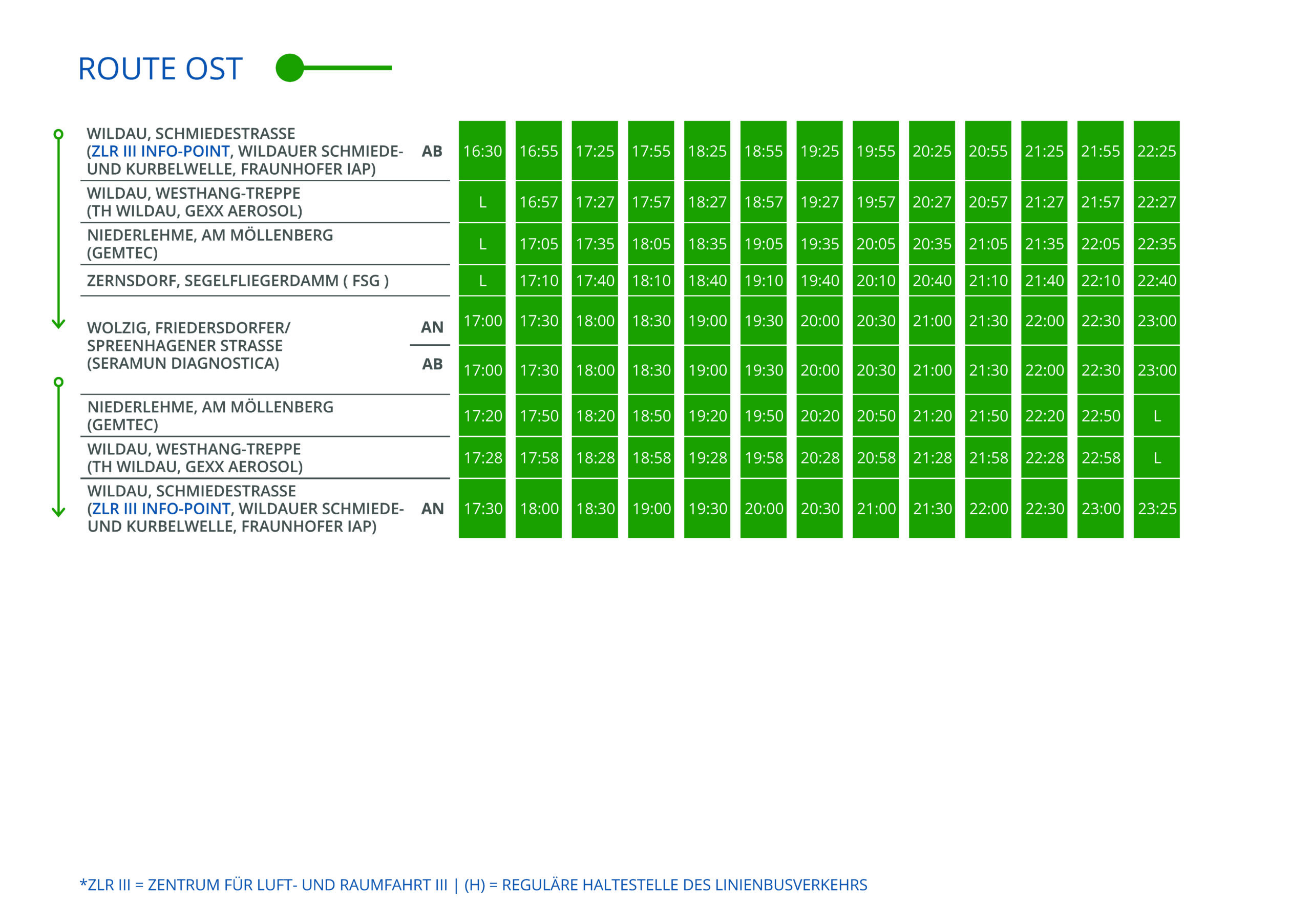Click the 22:58 time cell
Screen dimensions: 1311x924
1101,458
